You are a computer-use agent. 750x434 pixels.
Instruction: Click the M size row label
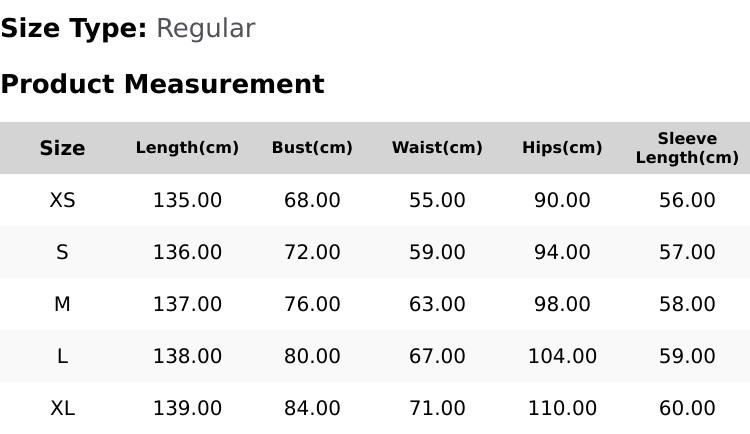(x=62, y=304)
